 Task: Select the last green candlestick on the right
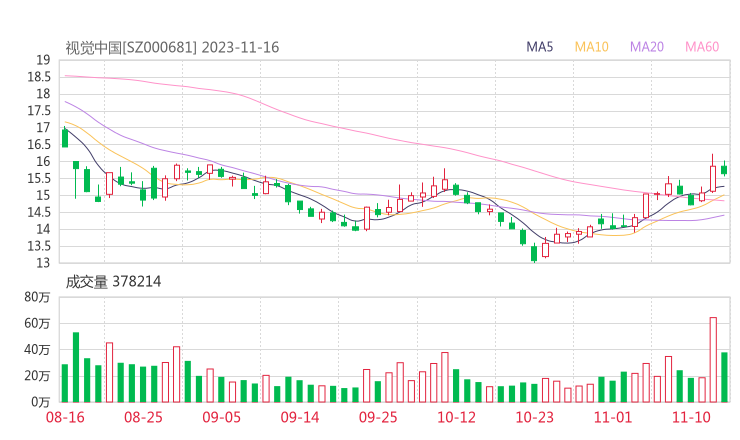[x=724, y=170]
